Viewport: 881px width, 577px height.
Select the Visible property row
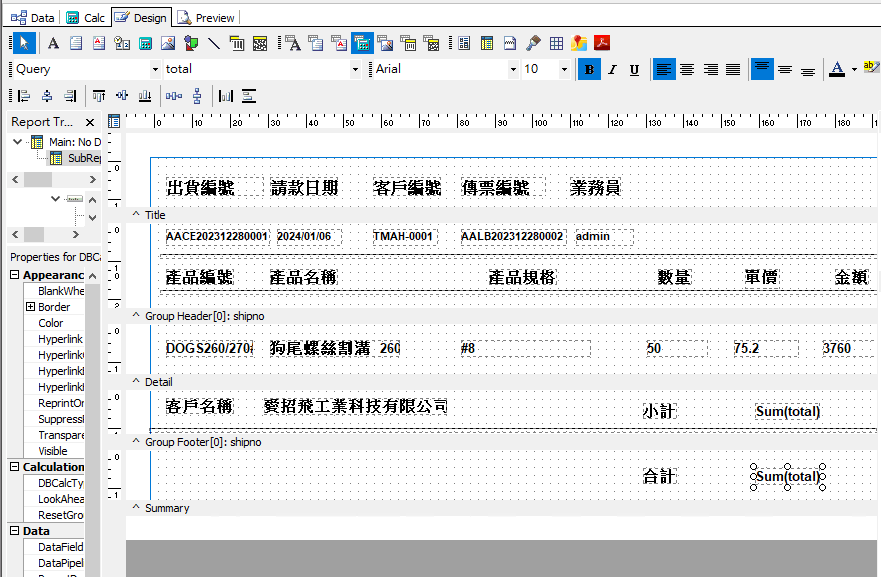pos(54,451)
